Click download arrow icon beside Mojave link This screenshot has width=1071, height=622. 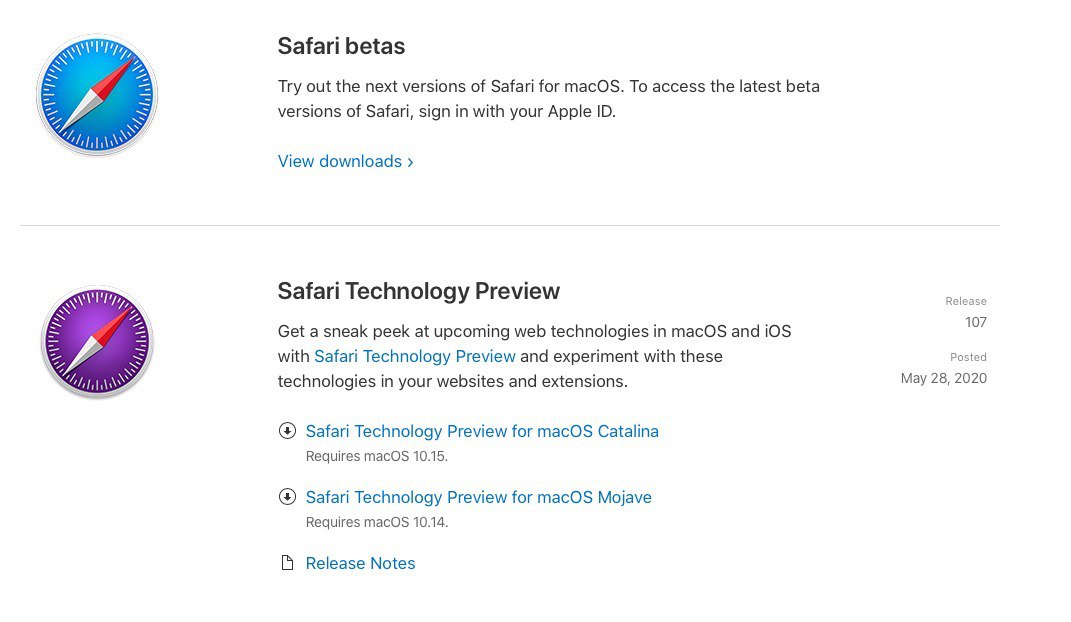click(287, 497)
